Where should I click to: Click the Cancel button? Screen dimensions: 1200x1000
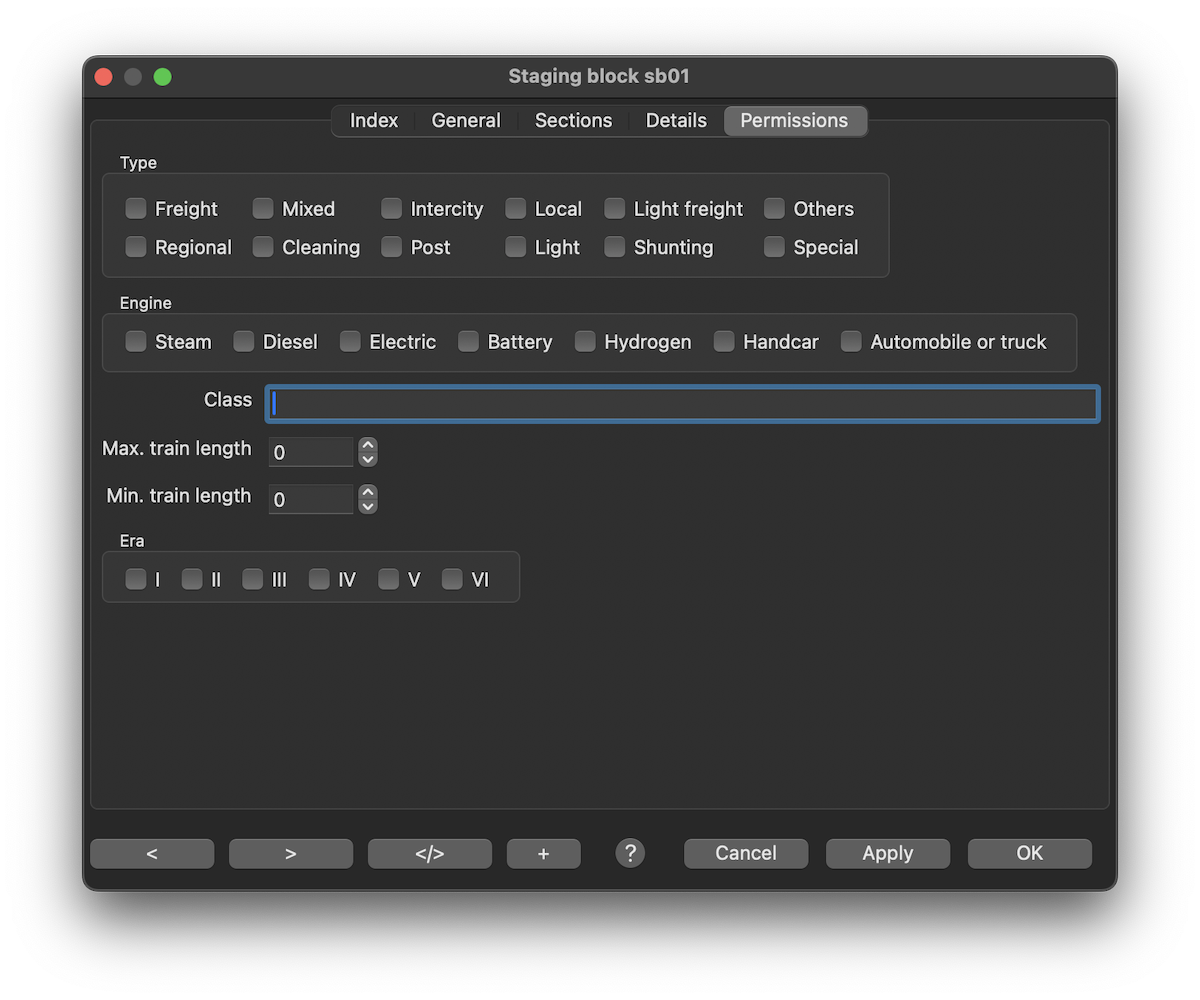click(746, 853)
